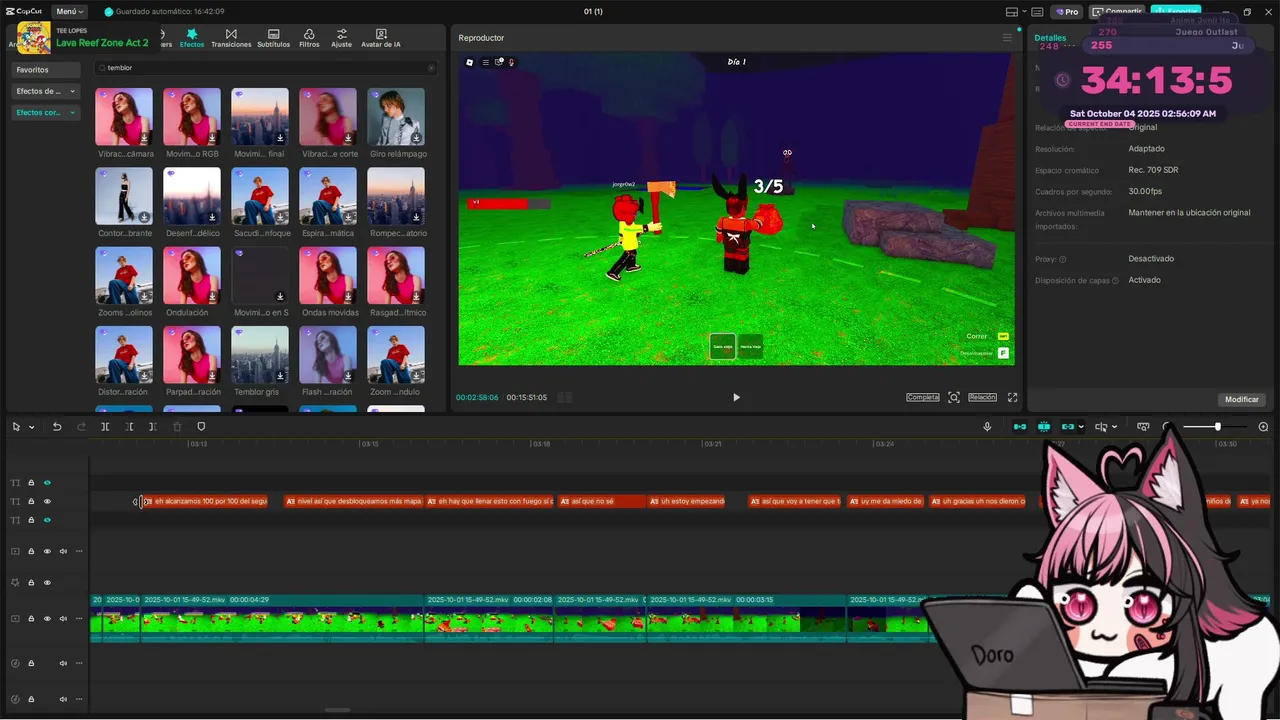Image resolution: width=1280 pixels, height=720 pixels.
Task: Hide the main video track
Action: (x=47, y=619)
